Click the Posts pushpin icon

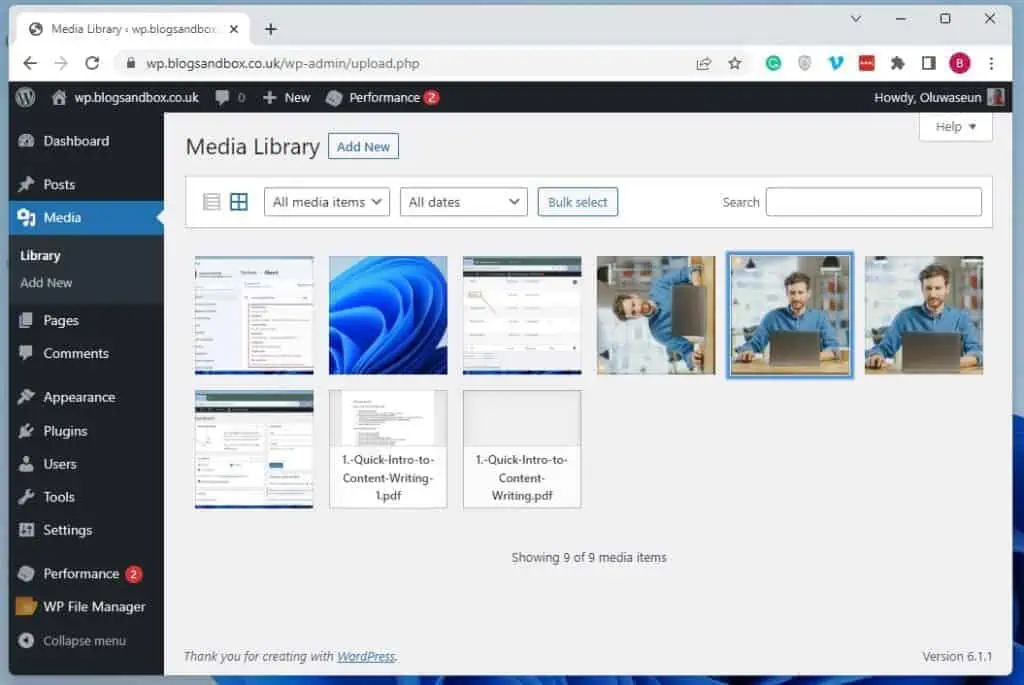tap(26, 184)
